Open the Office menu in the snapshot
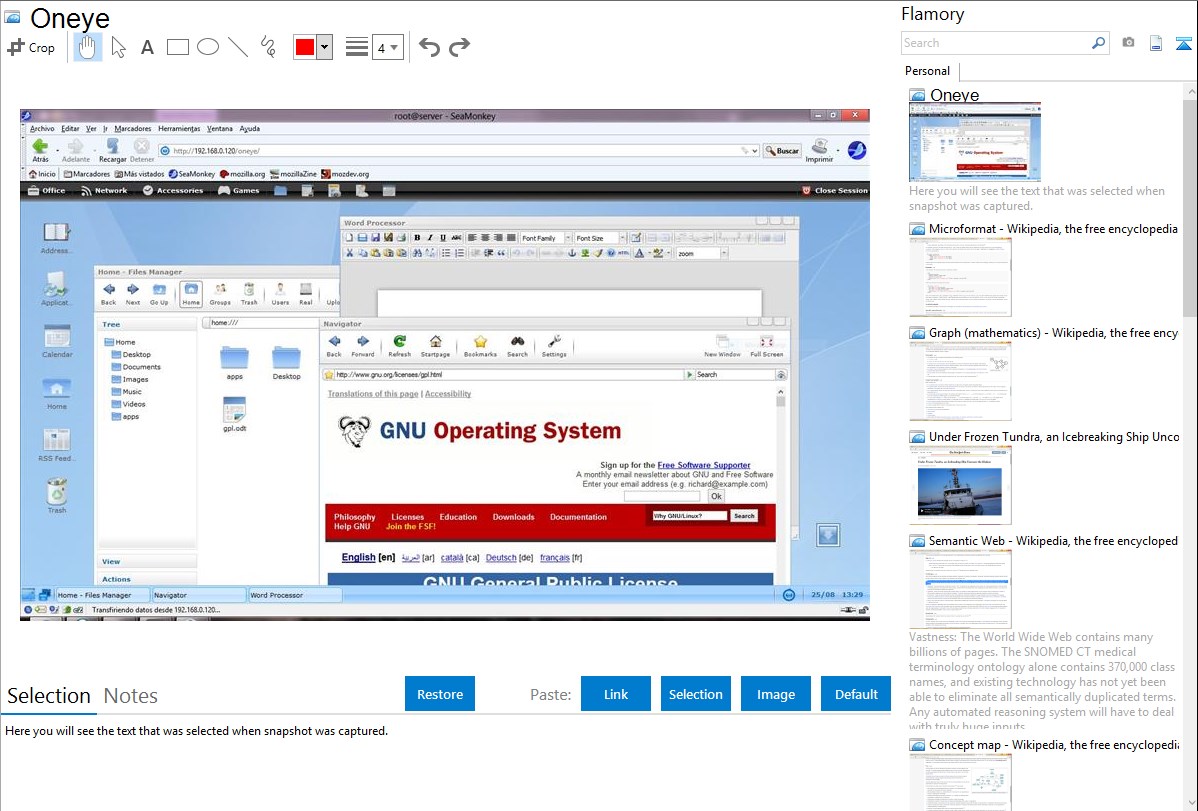Viewport: 1198px width, 811px height. click(47, 190)
